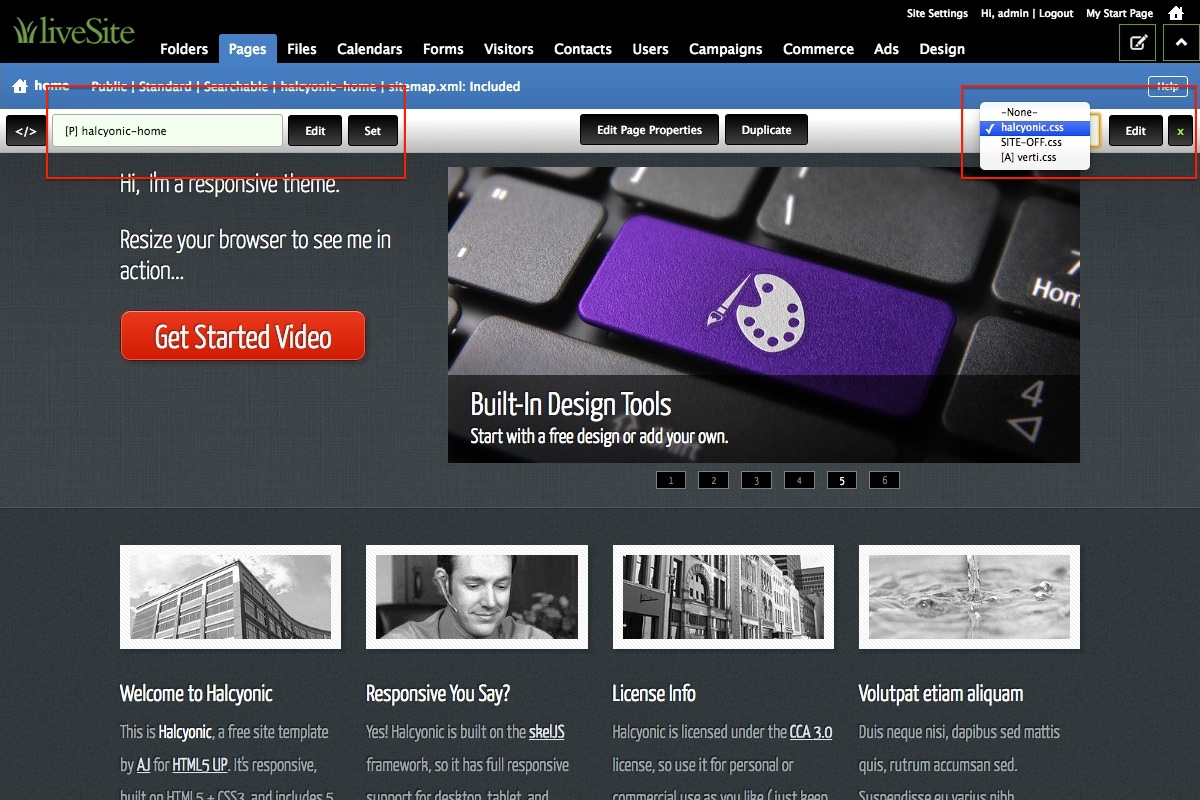Viewport: 1200px width, 800px height.
Task: Pick [A] verti.css theme option
Action: tap(1034, 158)
